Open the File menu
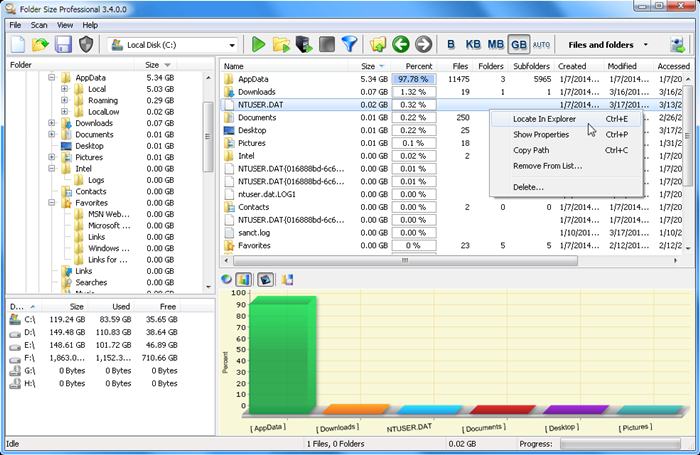This screenshot has width=700, height=455. click(15, 25)
